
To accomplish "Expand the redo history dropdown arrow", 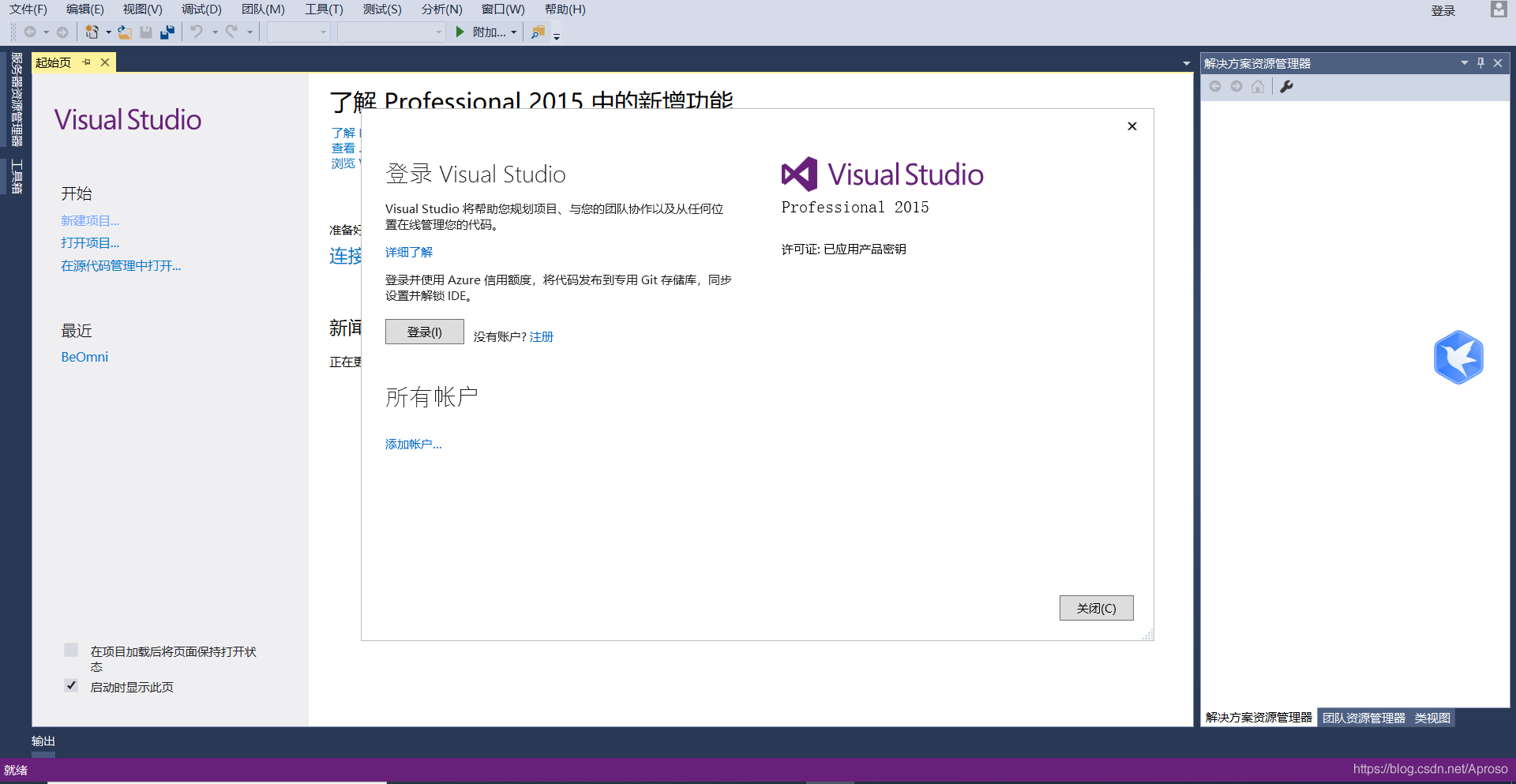I will (x=250, y=32).
